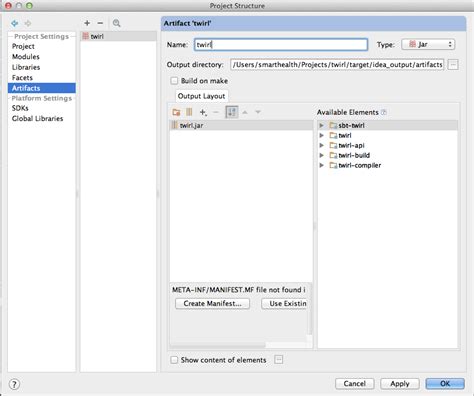The image size is (474, 396).
Task: Switch to the Output Layout tab
Action: (x=201, y=96)
